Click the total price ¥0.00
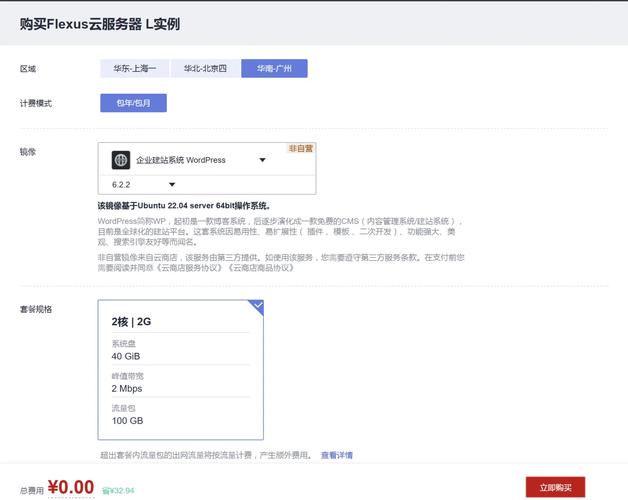 pos(71,488)
